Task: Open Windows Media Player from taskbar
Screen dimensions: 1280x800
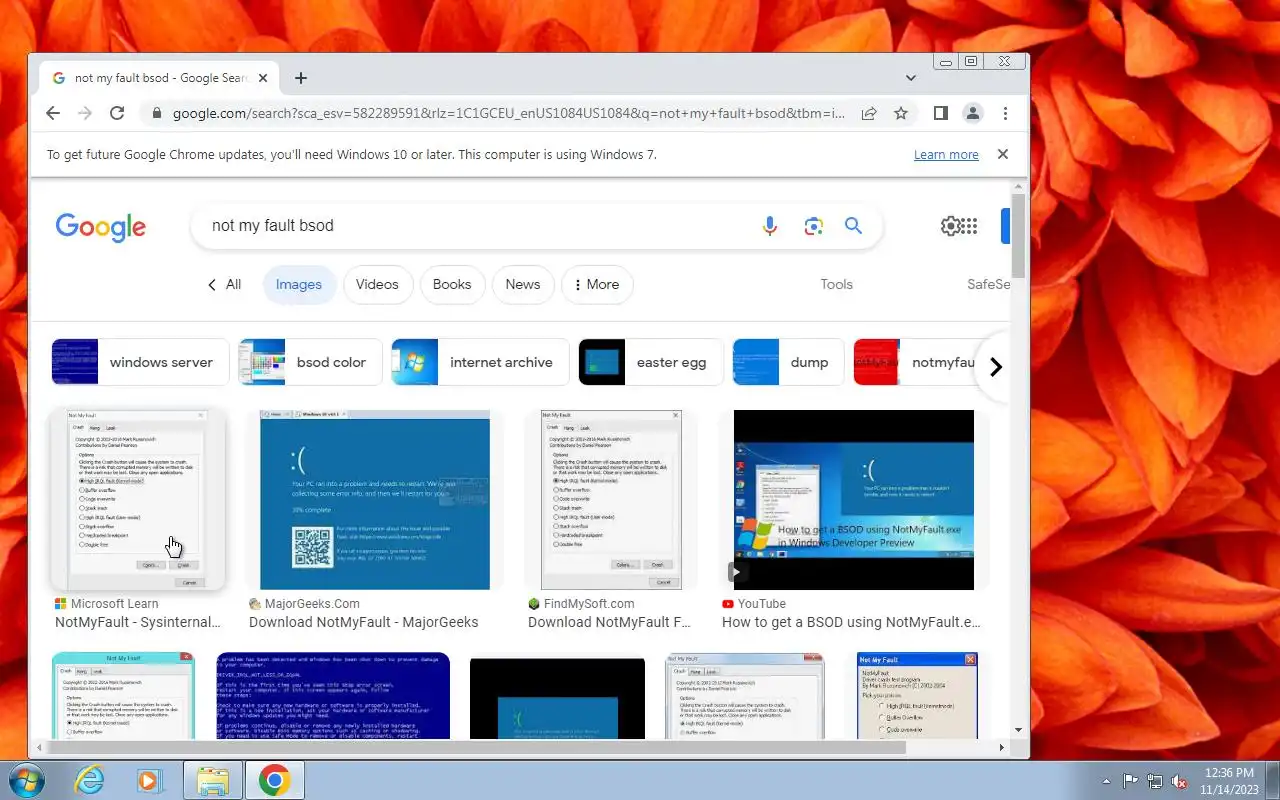Action: coord(151,780)
